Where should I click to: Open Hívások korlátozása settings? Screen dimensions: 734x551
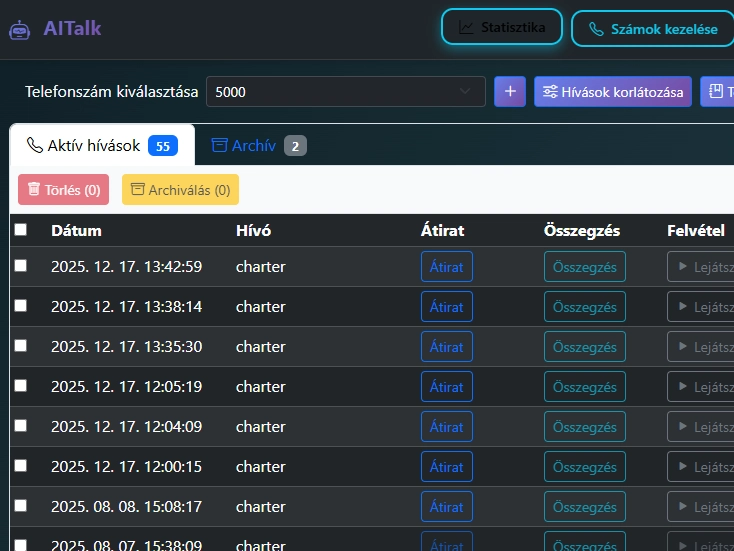(x=613, y=92)
